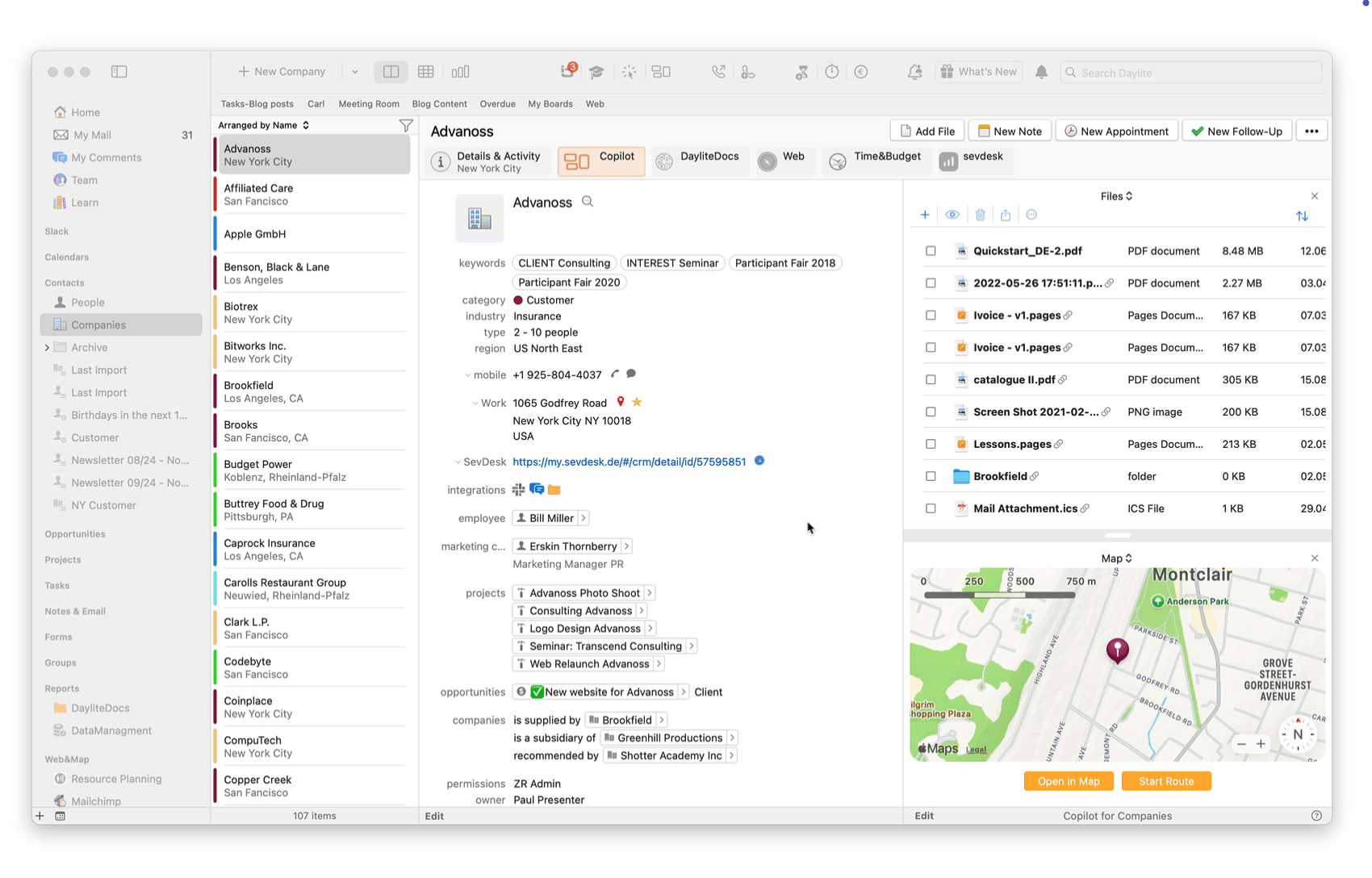Create a New Note
The height and width of the screenshot is (878, 1372).
click(1010, 132)
